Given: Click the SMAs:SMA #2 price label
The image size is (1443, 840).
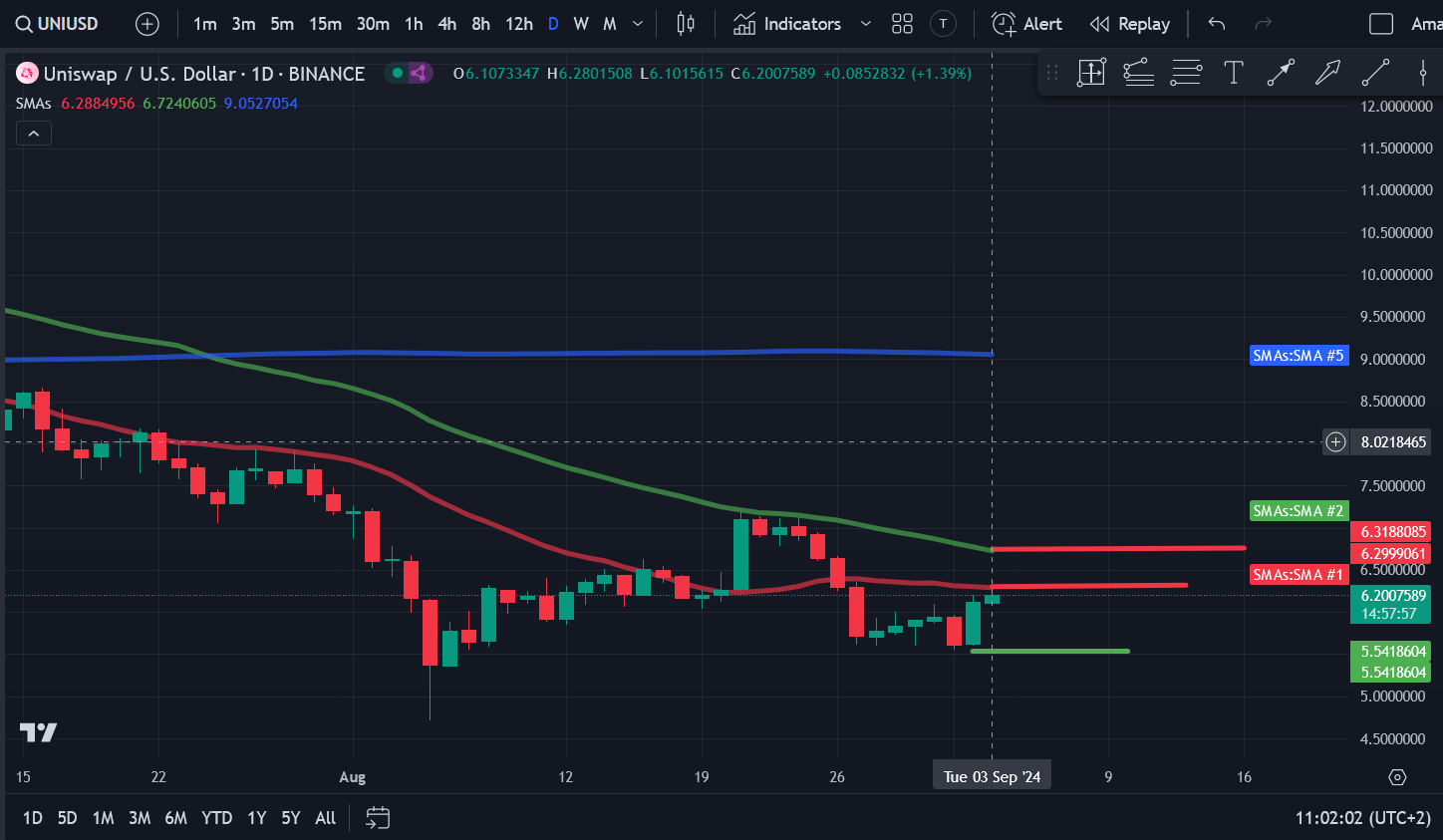Looking at the screenshot, I should [1299, 511].
